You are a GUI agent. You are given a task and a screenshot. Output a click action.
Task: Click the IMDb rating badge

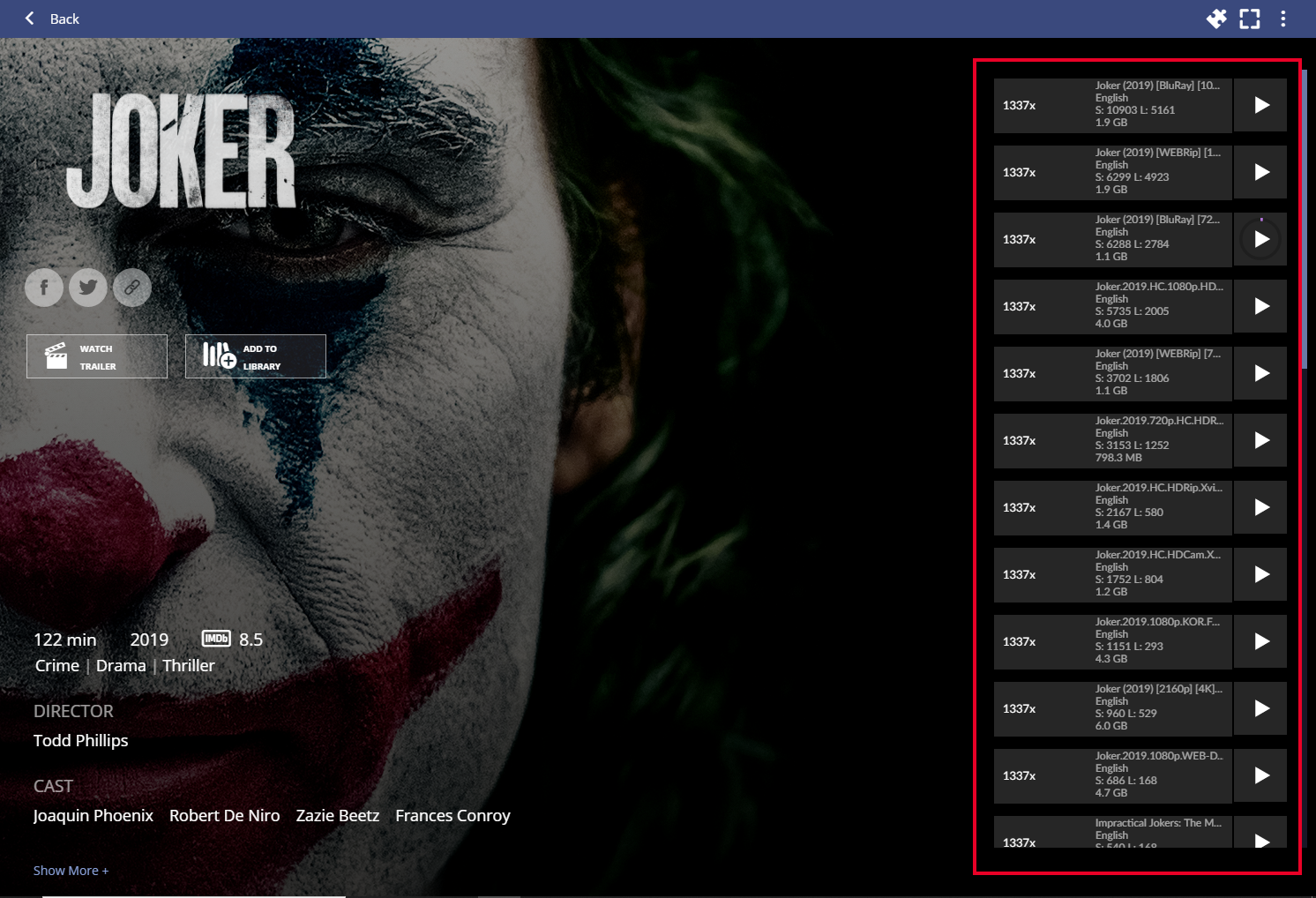[216, 639]
